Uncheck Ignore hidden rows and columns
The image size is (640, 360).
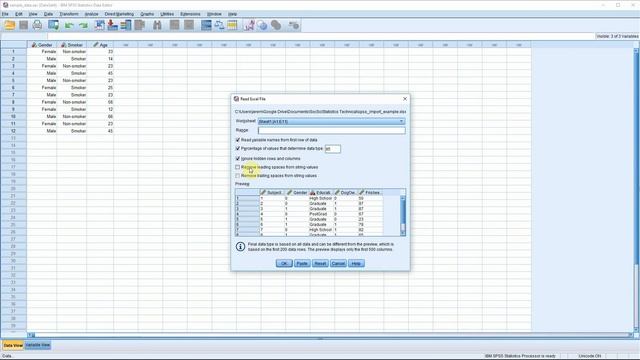coord(238,158)
